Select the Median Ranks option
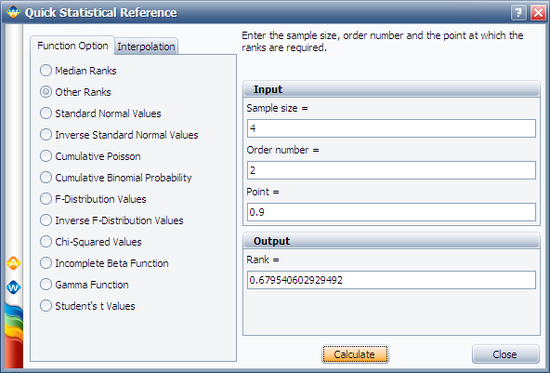This screenshot has height=373, width=550. (x=78, y=71)
